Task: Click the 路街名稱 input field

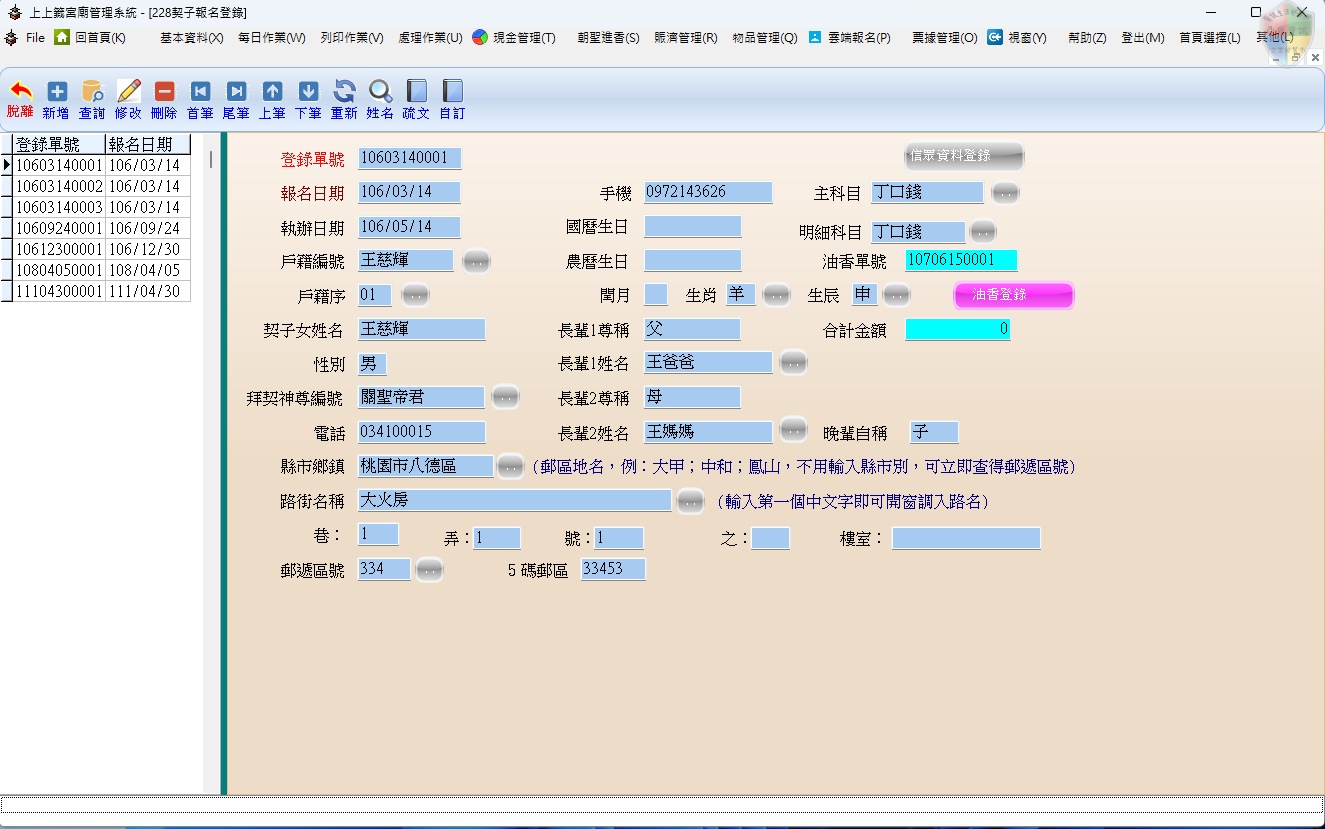Action: 514,501
